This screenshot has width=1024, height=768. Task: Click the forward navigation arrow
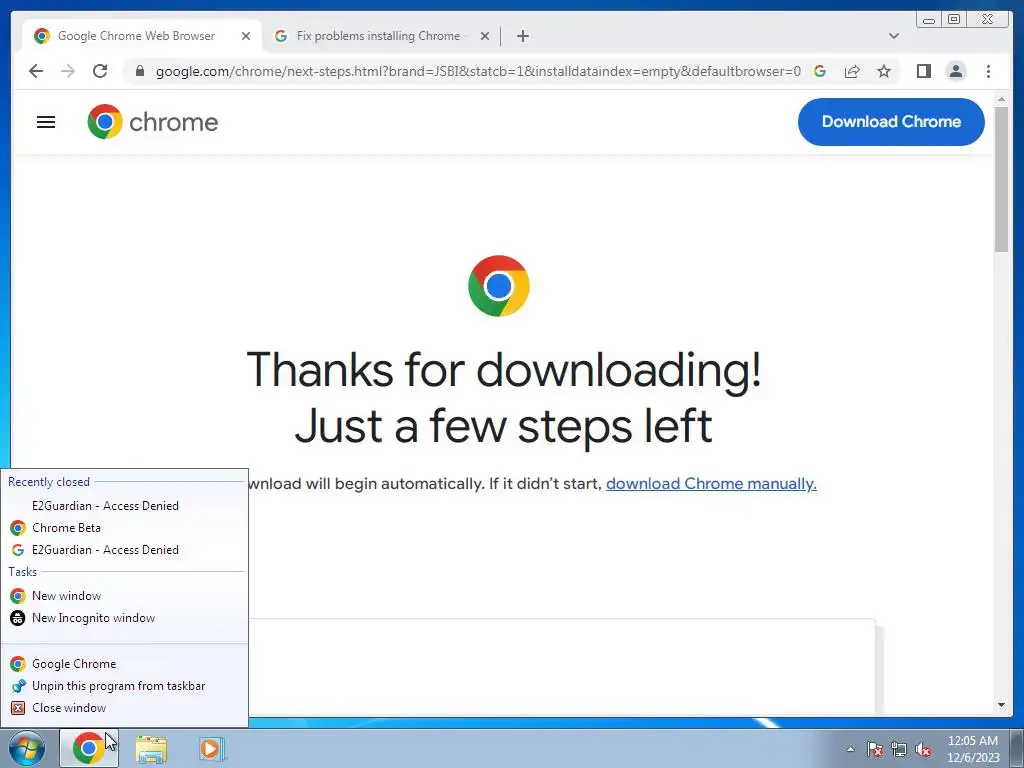click(x=68, y=71)
